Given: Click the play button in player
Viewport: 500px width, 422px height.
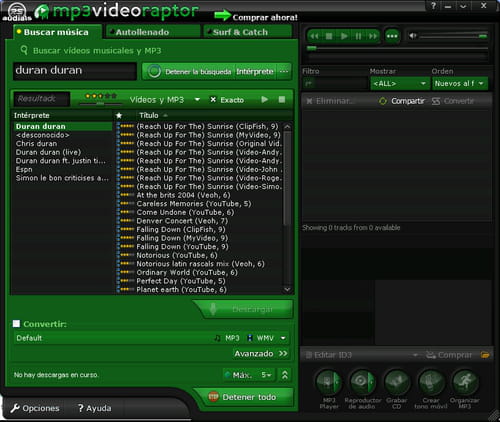Looking at the screenshot, I should [x=344, y=36].
